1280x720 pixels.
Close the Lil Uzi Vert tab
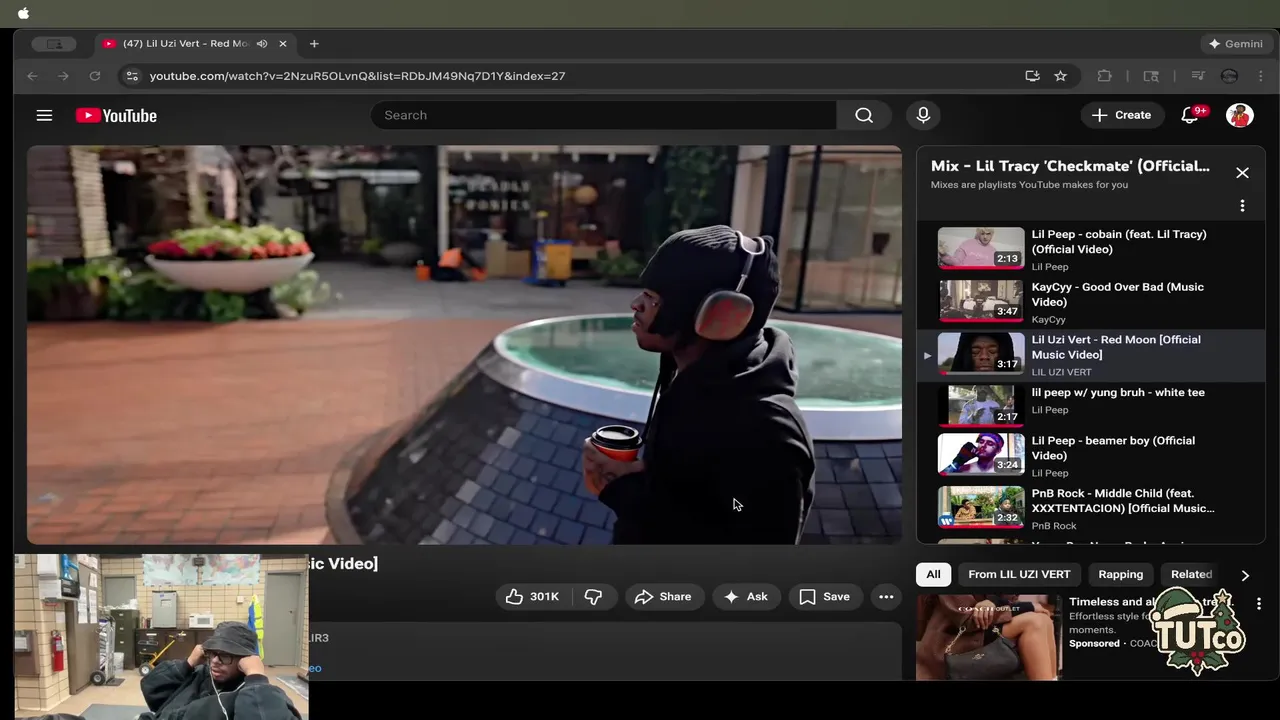[x=283, y=44]
